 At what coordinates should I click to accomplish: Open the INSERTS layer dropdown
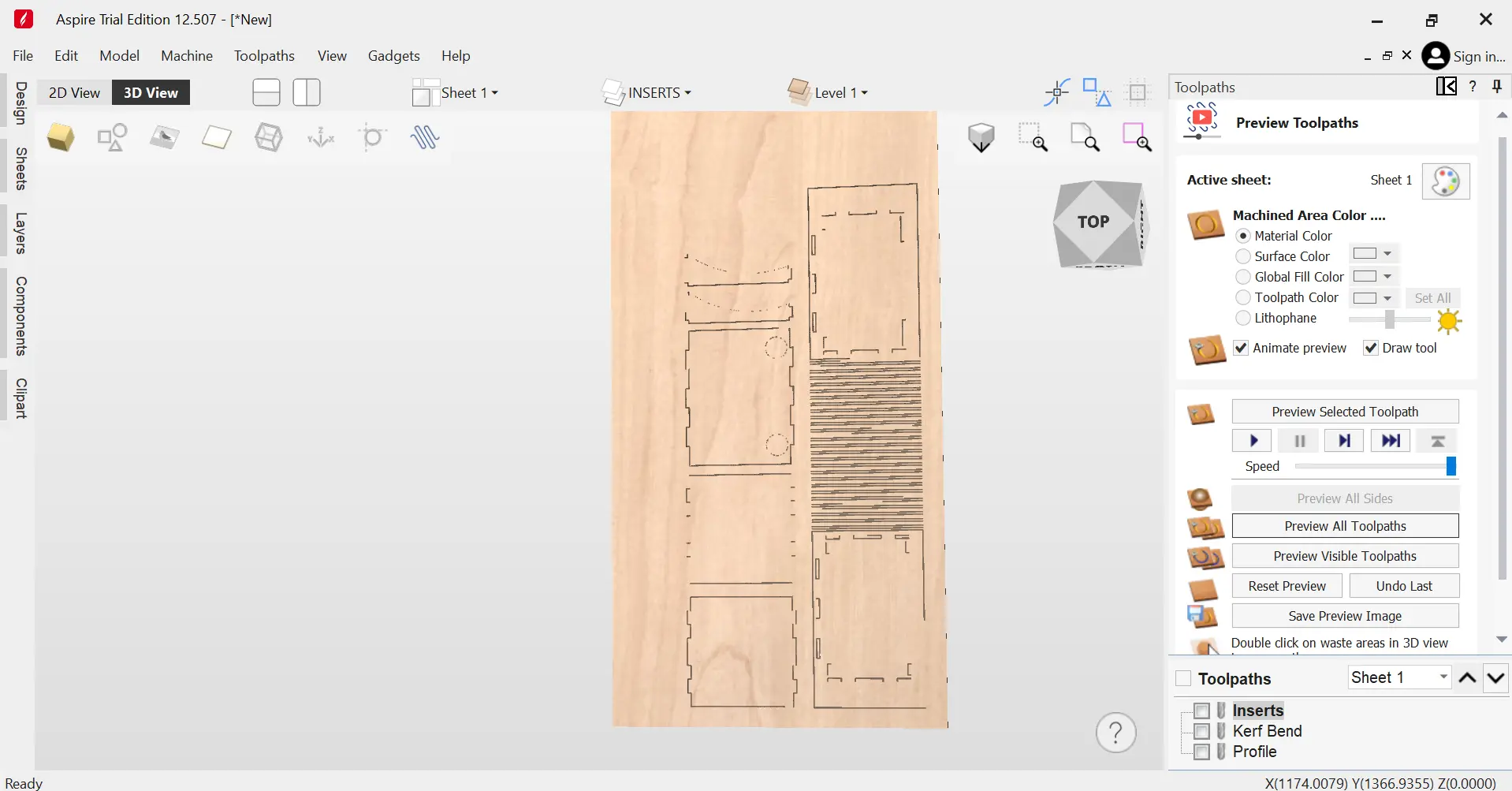[x=647, y=92]
